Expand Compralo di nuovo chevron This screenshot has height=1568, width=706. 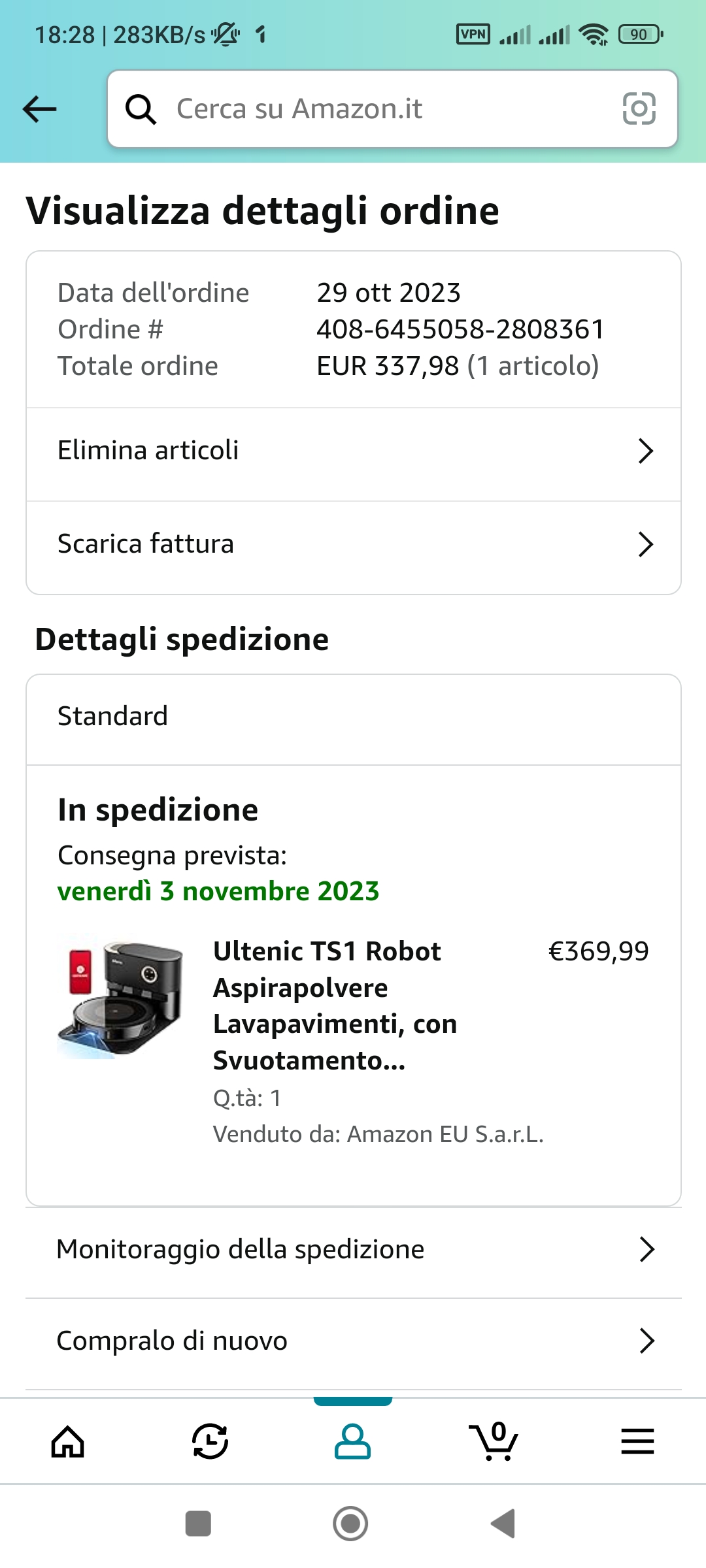point(647,1341)
